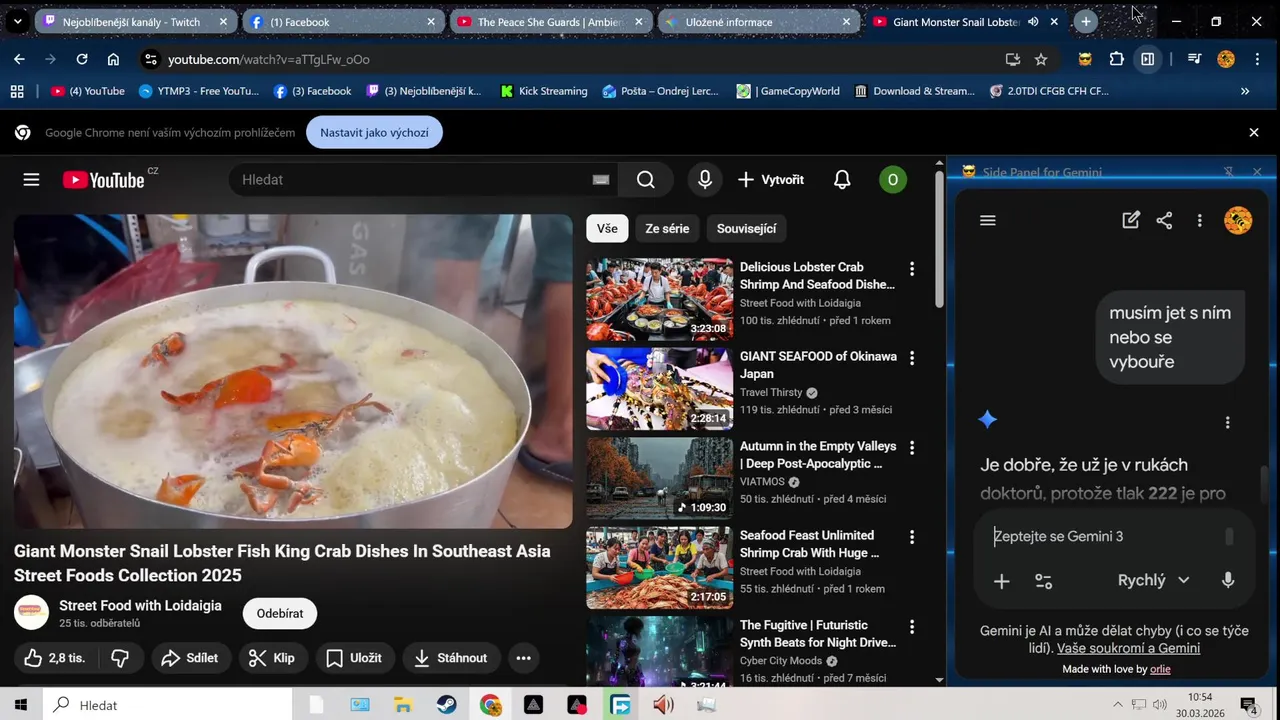This screenshot has width=1280, height=720.
Task: Open Steam from the taskbar
Action: tap(447, 705)
